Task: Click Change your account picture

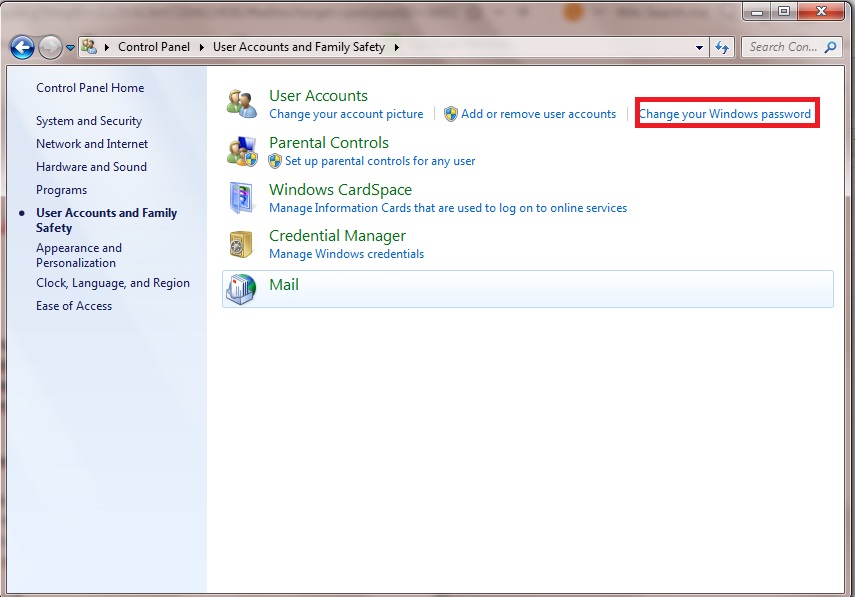Action: pos(346,114)
